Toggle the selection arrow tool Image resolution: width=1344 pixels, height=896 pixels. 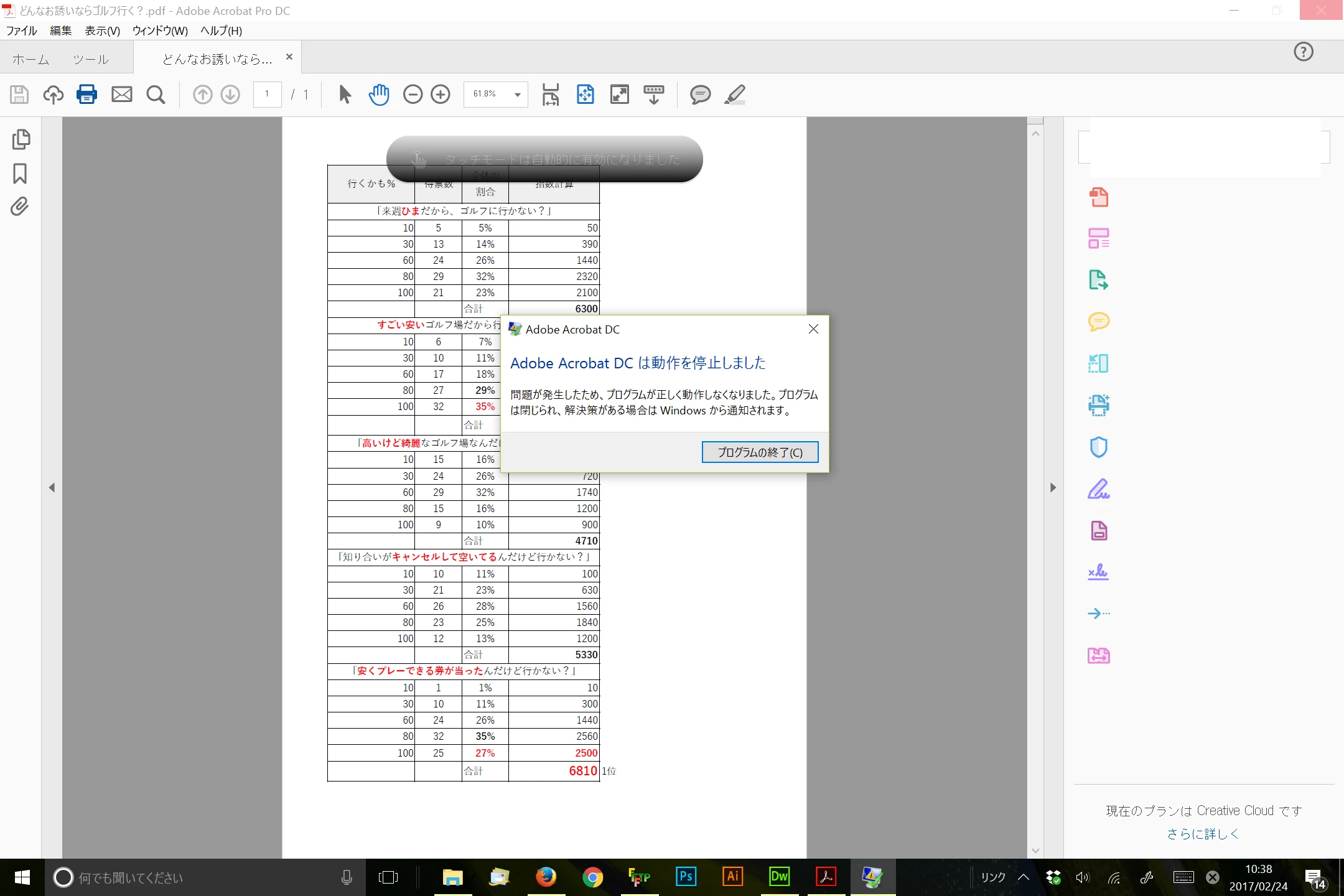pyautogui.click(x=345, y=95)
